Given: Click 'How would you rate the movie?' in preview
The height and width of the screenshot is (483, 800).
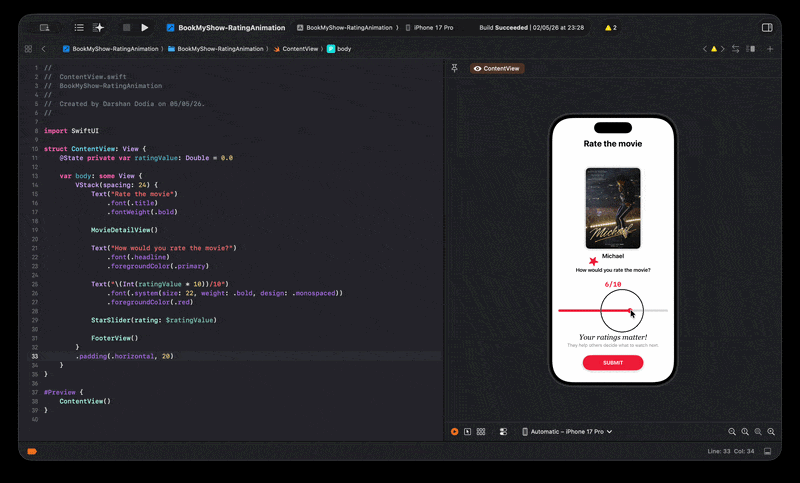Looking at the screenshot, I should point(613,270).
